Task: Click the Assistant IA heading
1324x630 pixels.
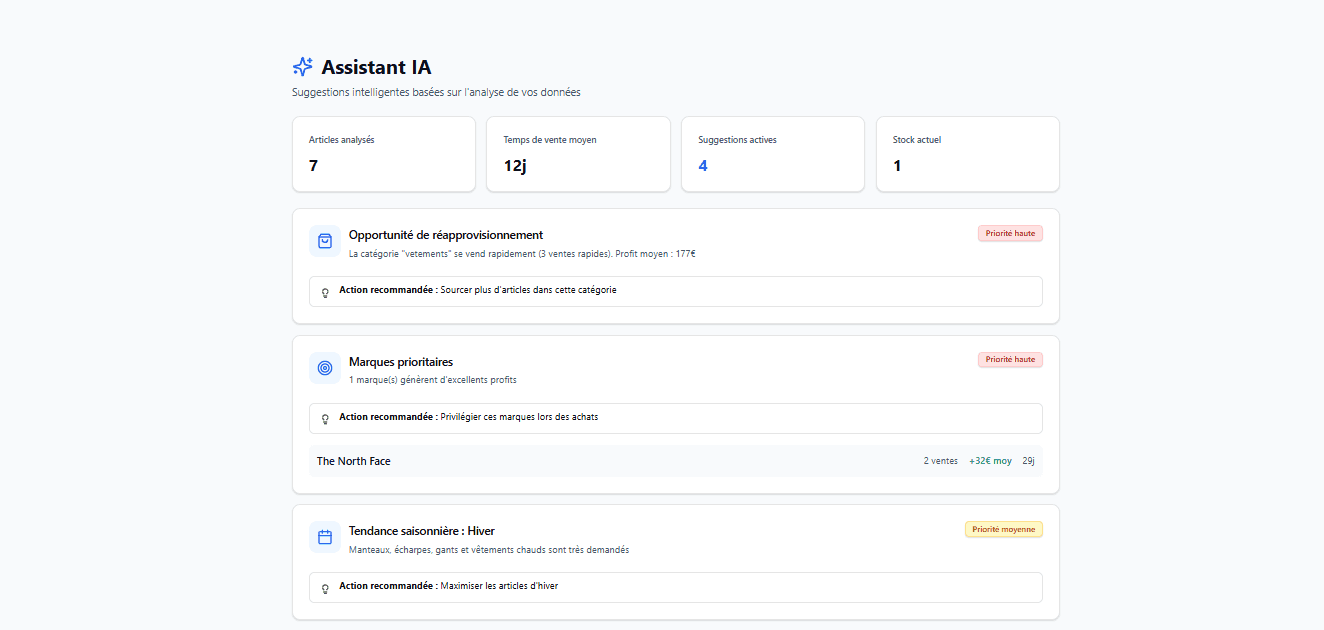Action: click(376, 66)
